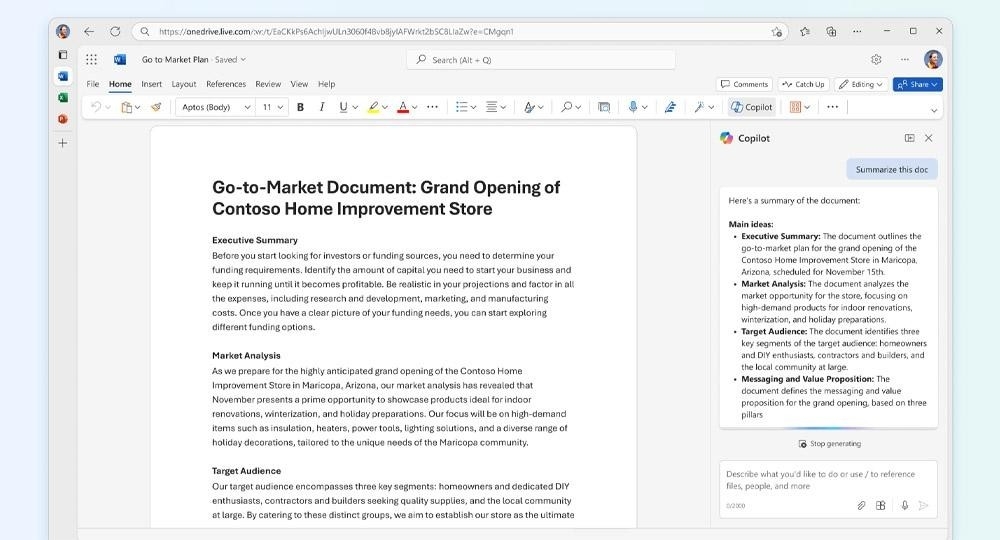The width and height of the screenshot is (1000, 540).
Task: Click the Catch Up button
Action: (x=804, y=84)
